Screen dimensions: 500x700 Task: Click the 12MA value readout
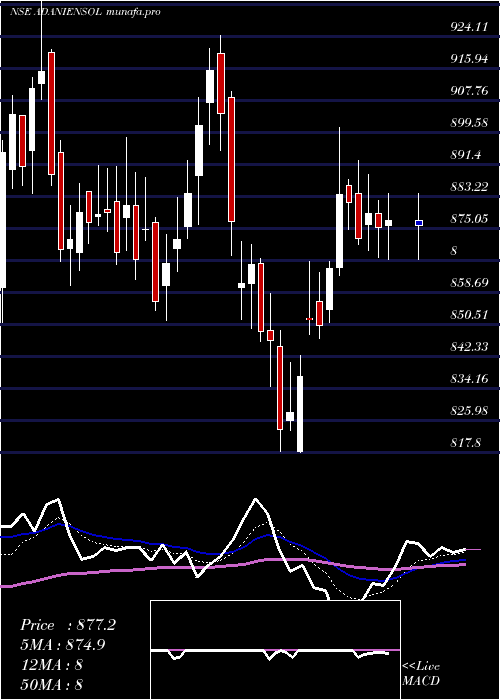point(51,665)
